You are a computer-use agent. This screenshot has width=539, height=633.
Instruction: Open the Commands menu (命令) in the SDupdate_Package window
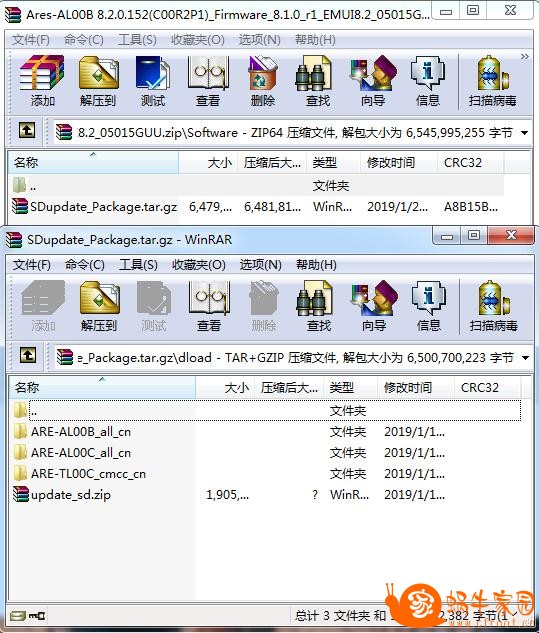pos(84,265)
